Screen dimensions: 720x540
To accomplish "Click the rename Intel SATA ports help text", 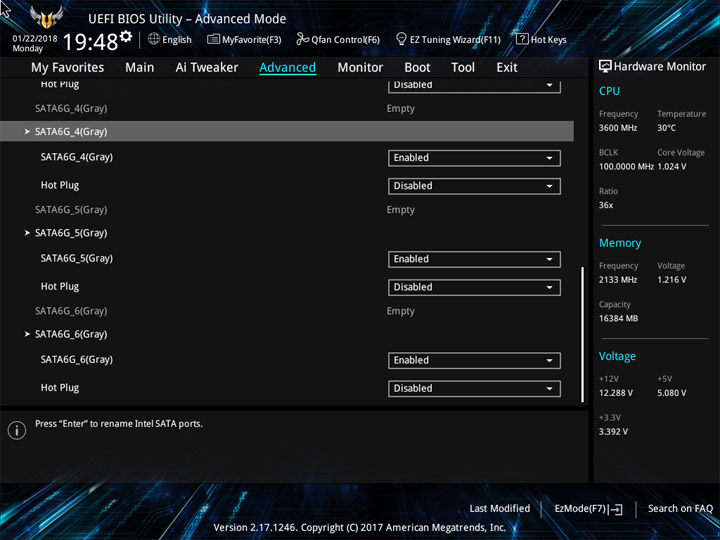I will 119,424.
